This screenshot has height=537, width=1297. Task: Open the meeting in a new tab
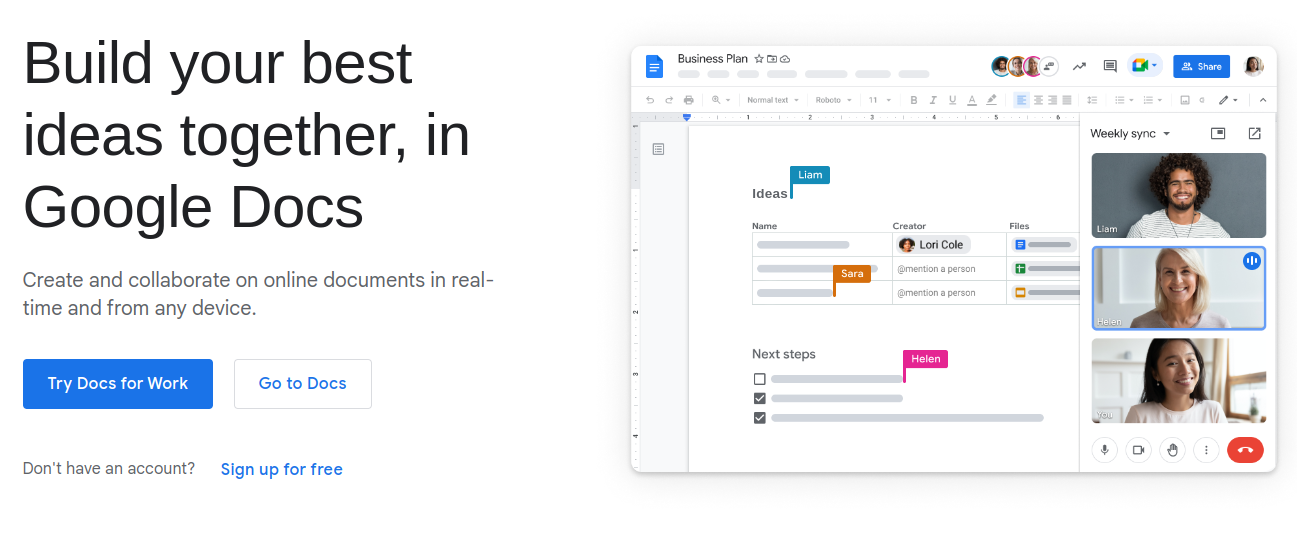click(1254, 133)
